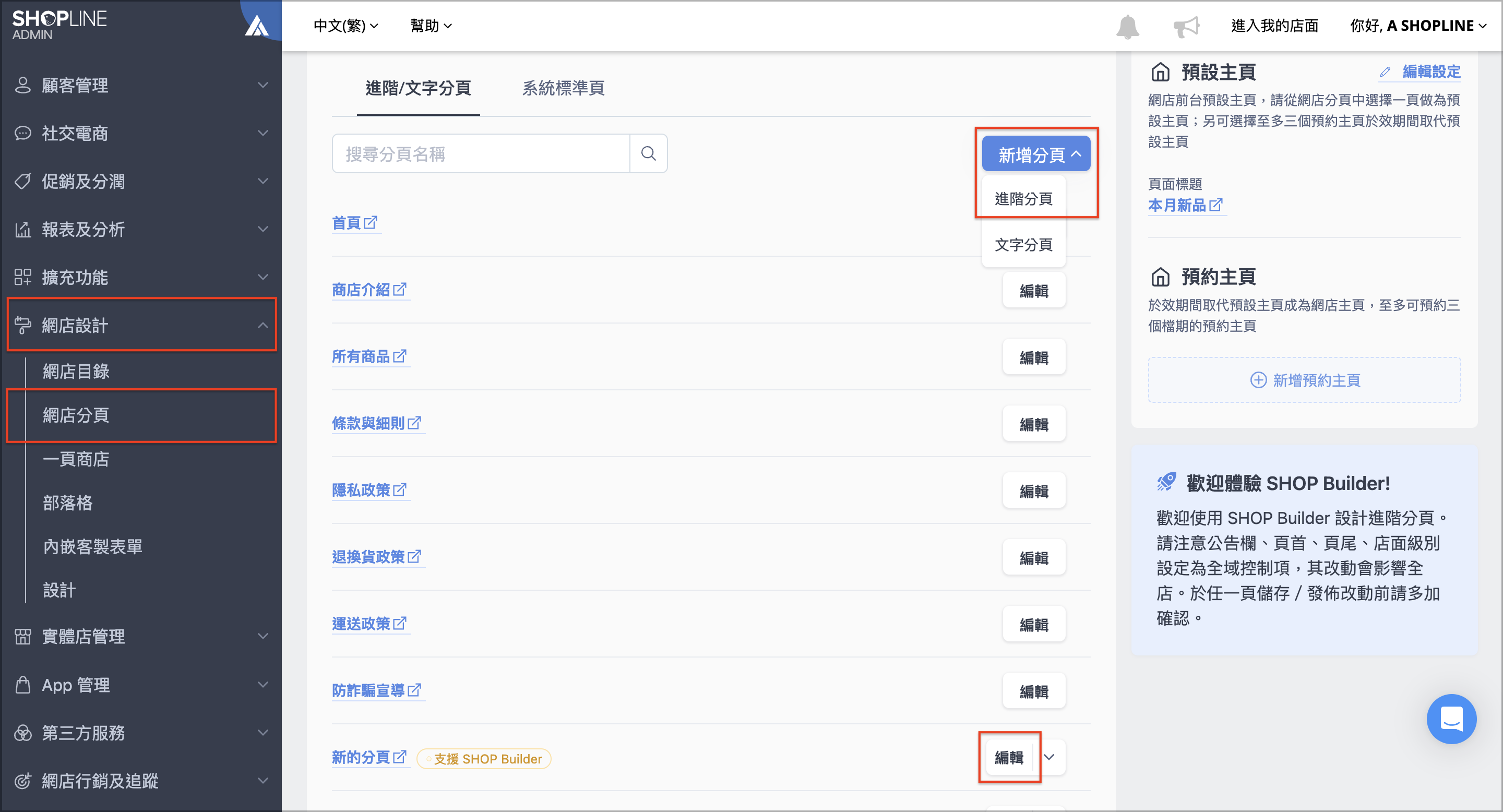The width and height of the screenshot is (1503, 812).
Task: Toggle the 新增分頁 dropdown button
Action: pyautogui.click(x=1035, y=154)
